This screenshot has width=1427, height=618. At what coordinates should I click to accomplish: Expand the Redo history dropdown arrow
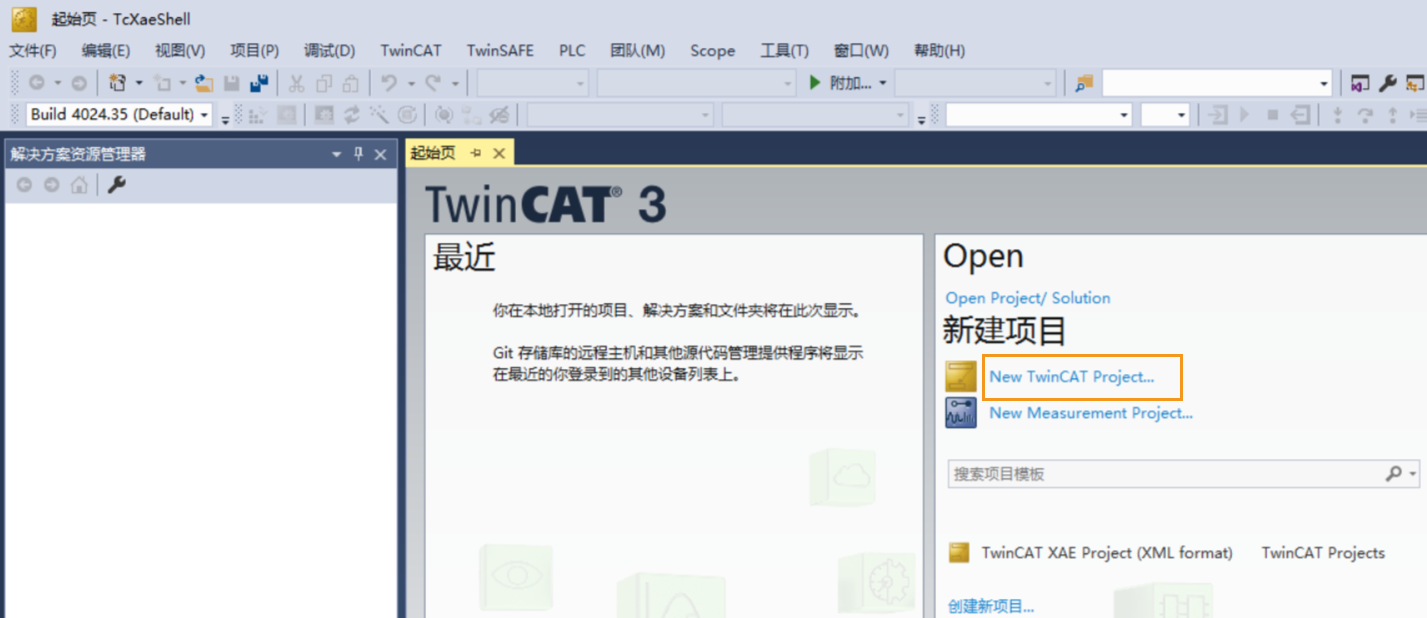455,83
